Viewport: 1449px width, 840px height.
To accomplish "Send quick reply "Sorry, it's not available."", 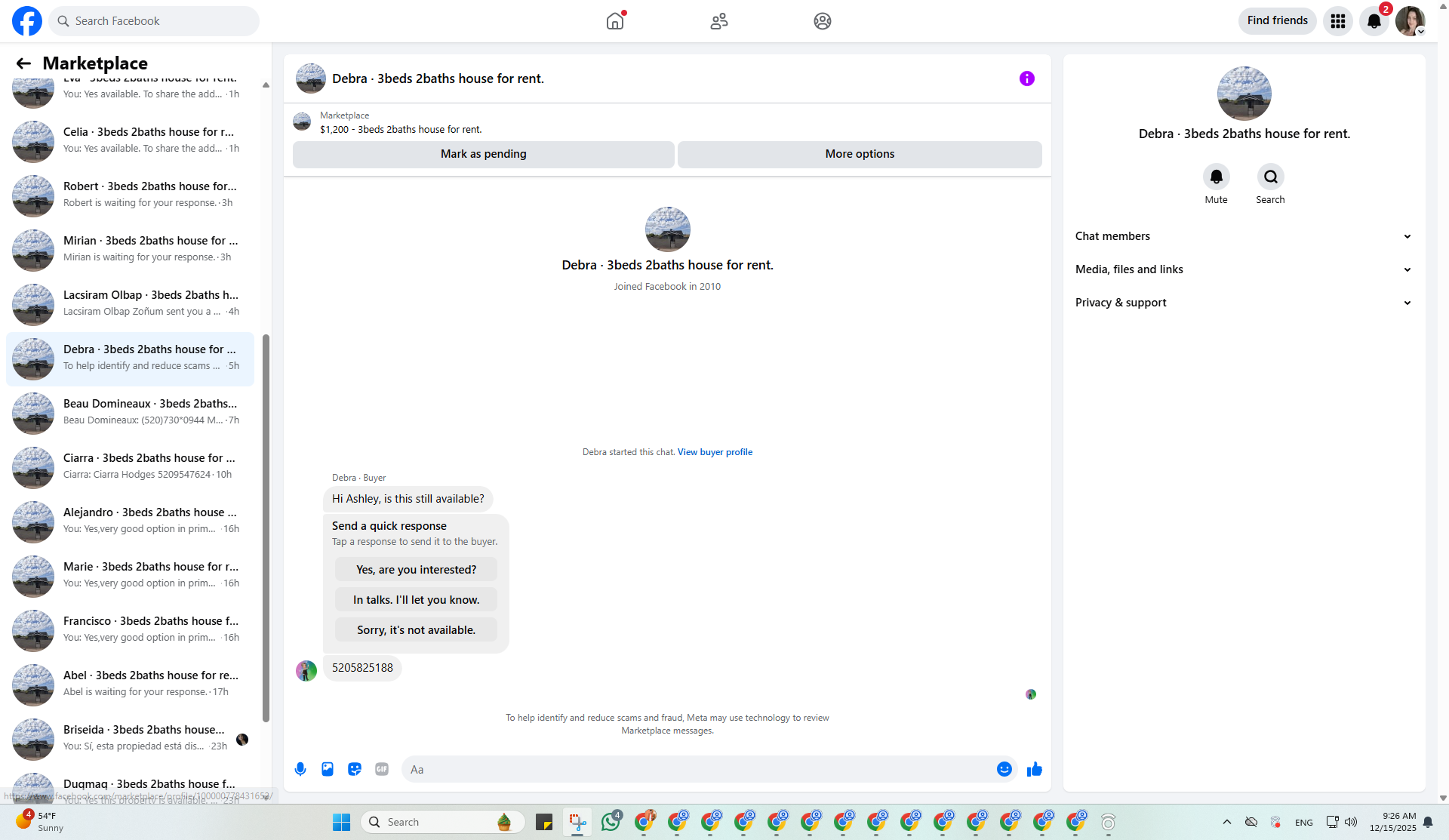I will tap(416, 630).
